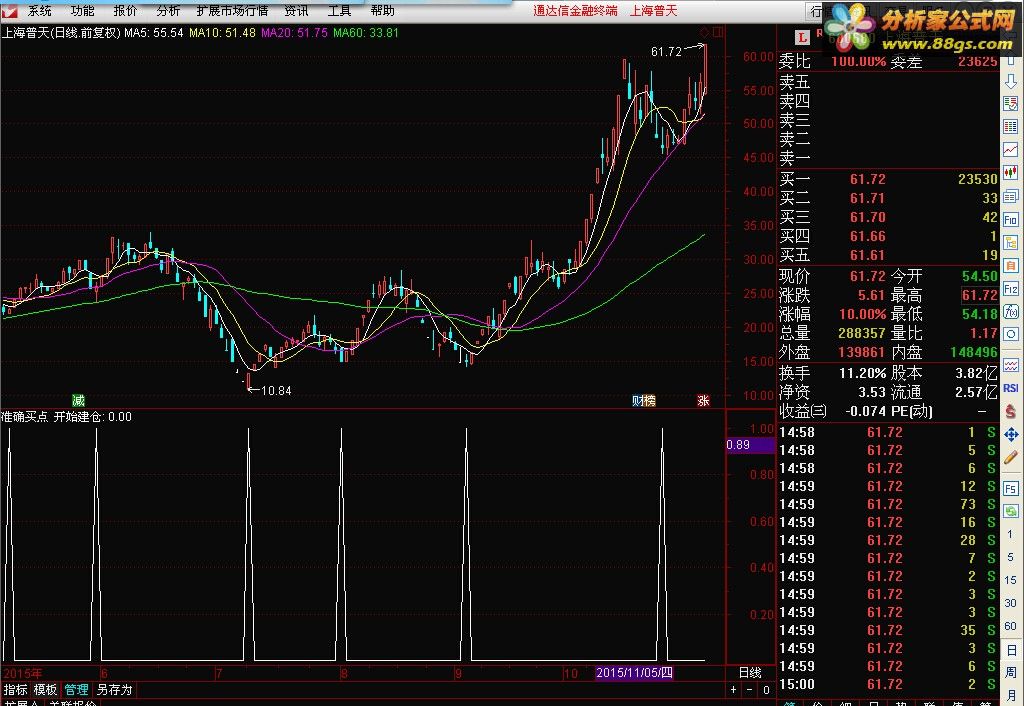Click the red 涨 marker on chart
Image resolution: width=1024 pixels, height=706 pixels.
click(x=703, y=400)
